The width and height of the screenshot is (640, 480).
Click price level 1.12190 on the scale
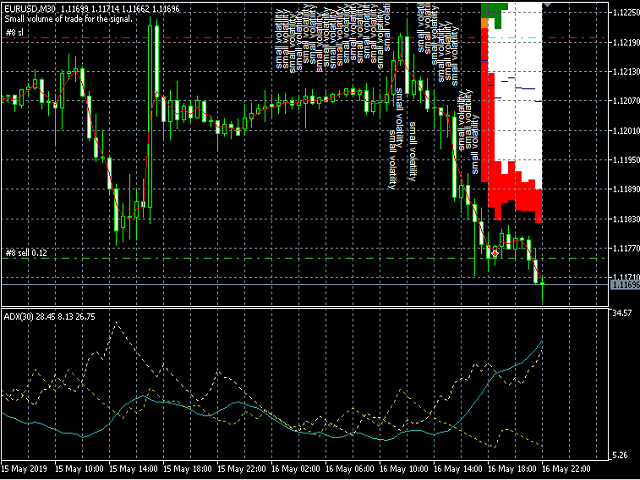(x=626, y=42)
